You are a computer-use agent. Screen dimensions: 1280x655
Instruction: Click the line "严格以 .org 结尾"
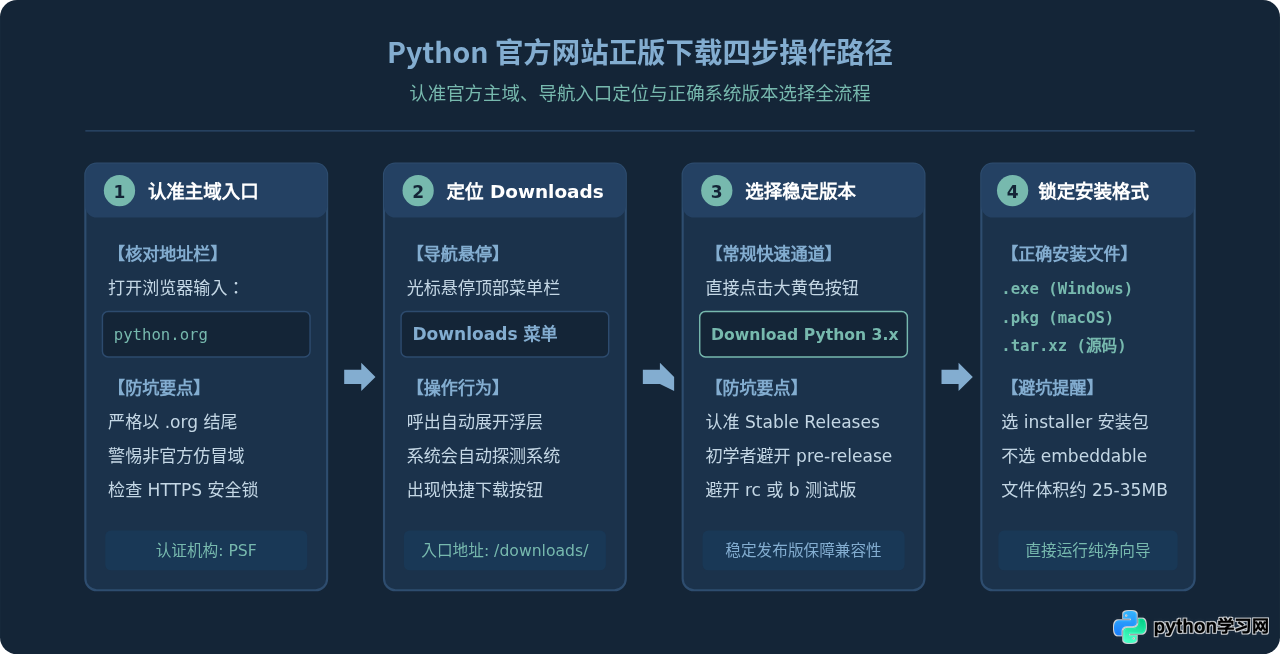[173, 422]
